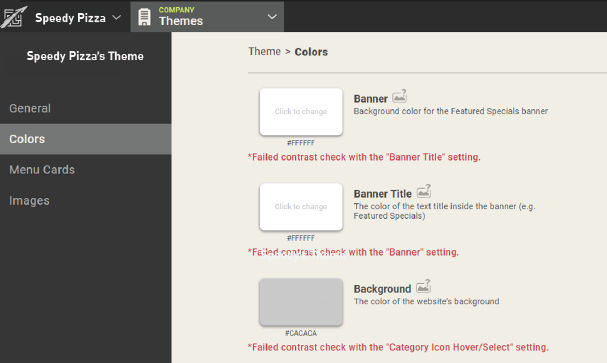The height and width of the screenshot is (363, 607).
Task: Click the company building icon
Action: pos(144,17)
